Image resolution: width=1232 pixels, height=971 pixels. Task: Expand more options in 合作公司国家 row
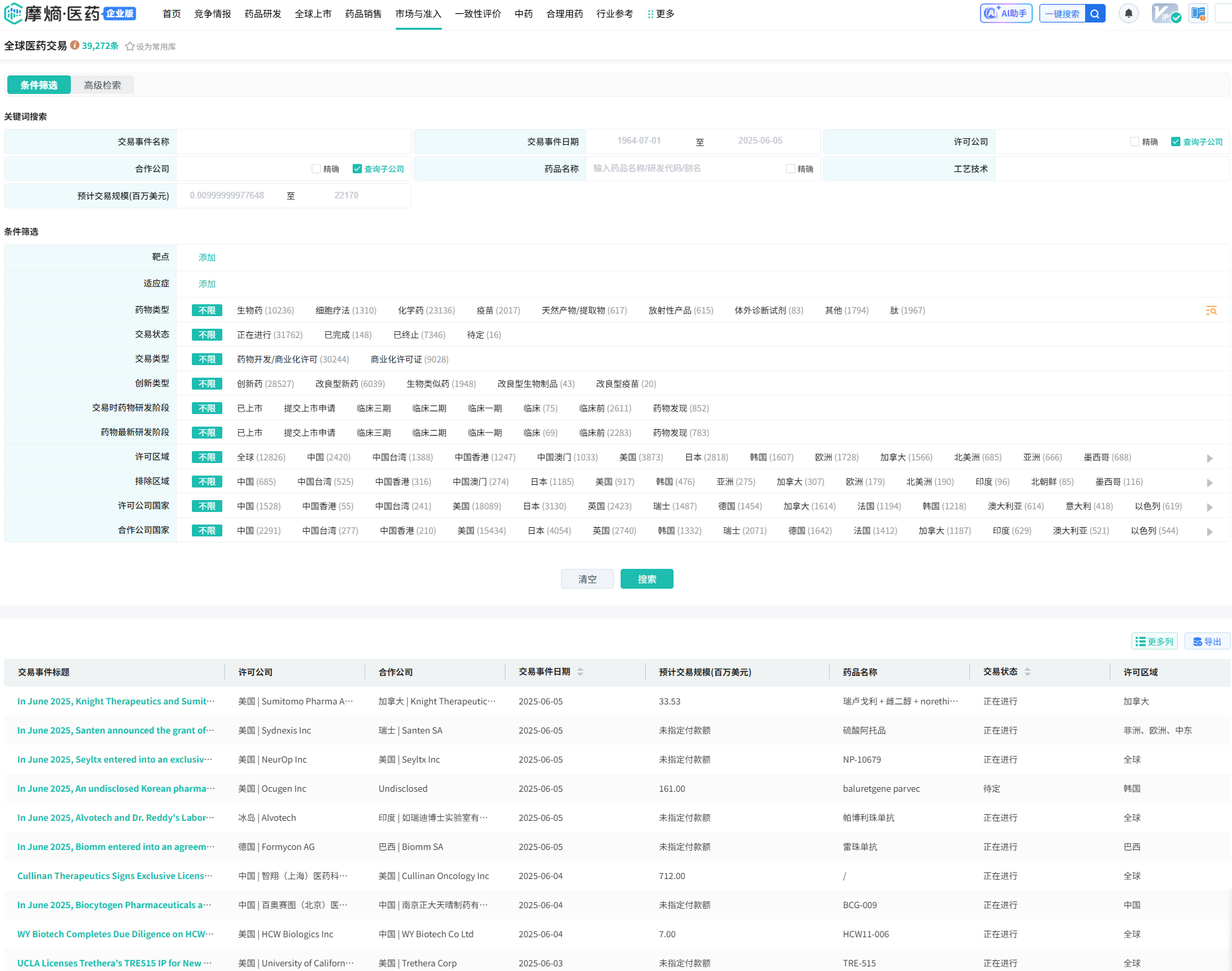[1210, 531]
